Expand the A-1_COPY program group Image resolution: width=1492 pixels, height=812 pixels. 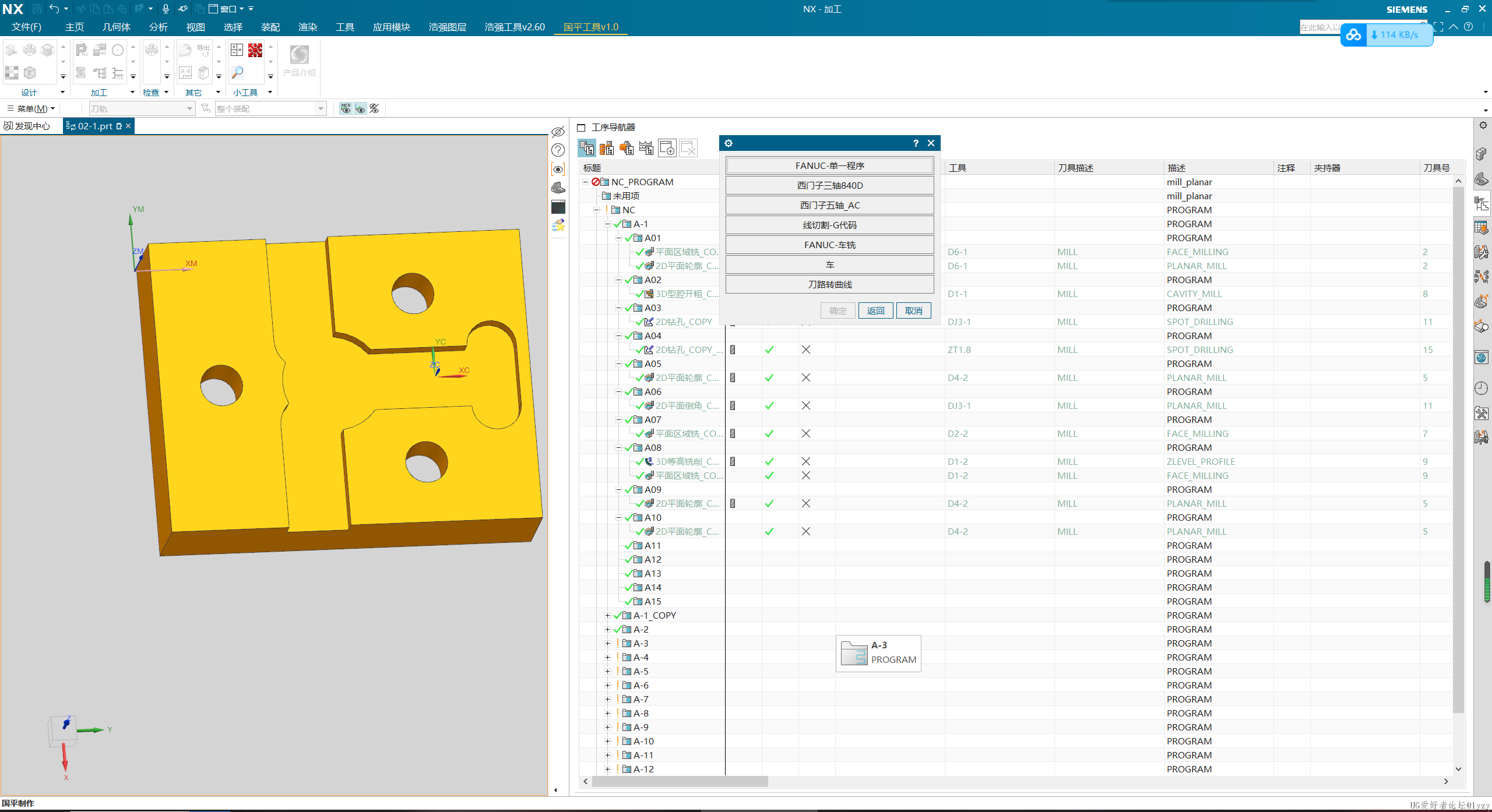tap(607, 616)
